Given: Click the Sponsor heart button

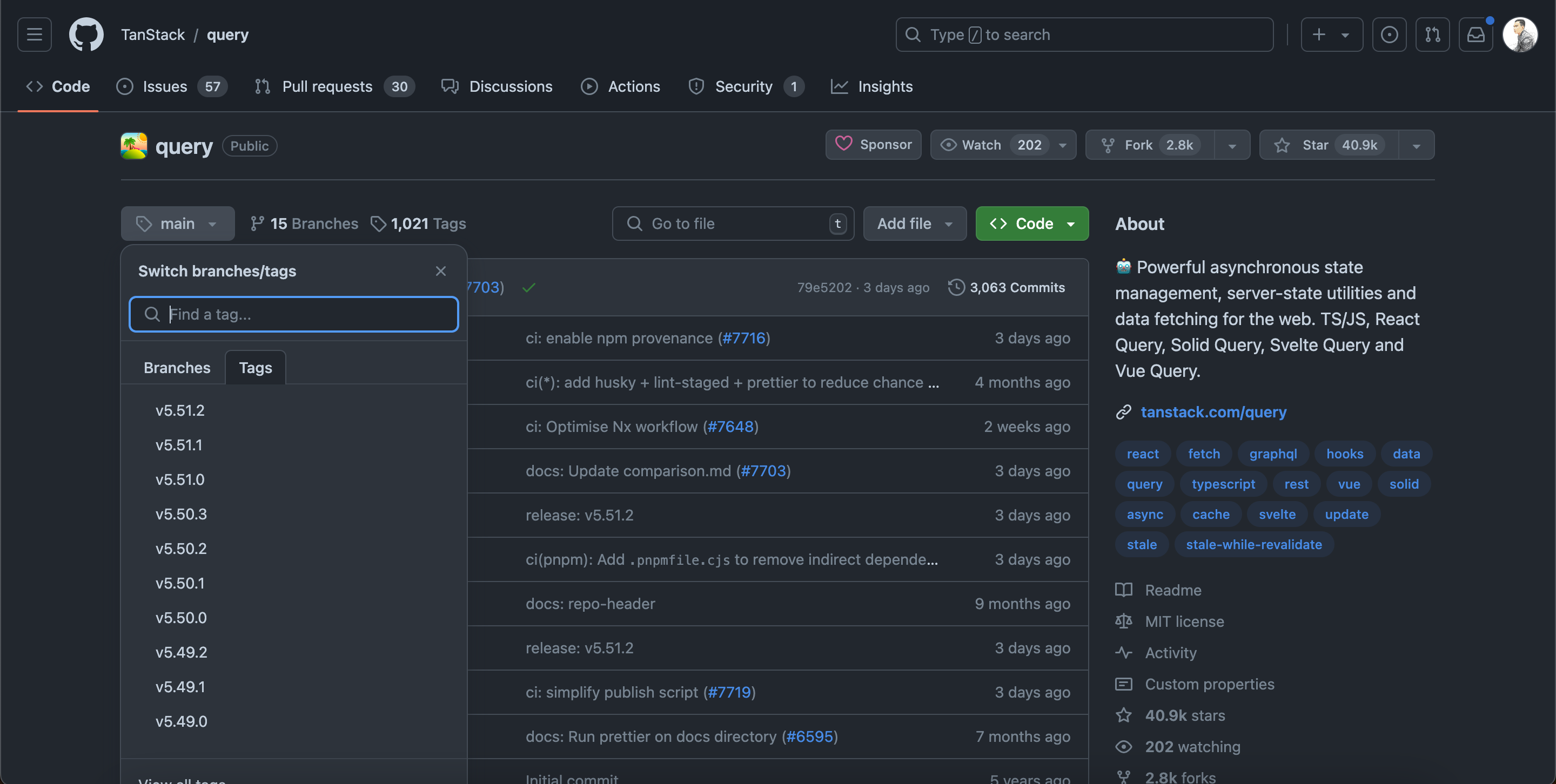Looking at the screenshot, I should click(873, 145).
